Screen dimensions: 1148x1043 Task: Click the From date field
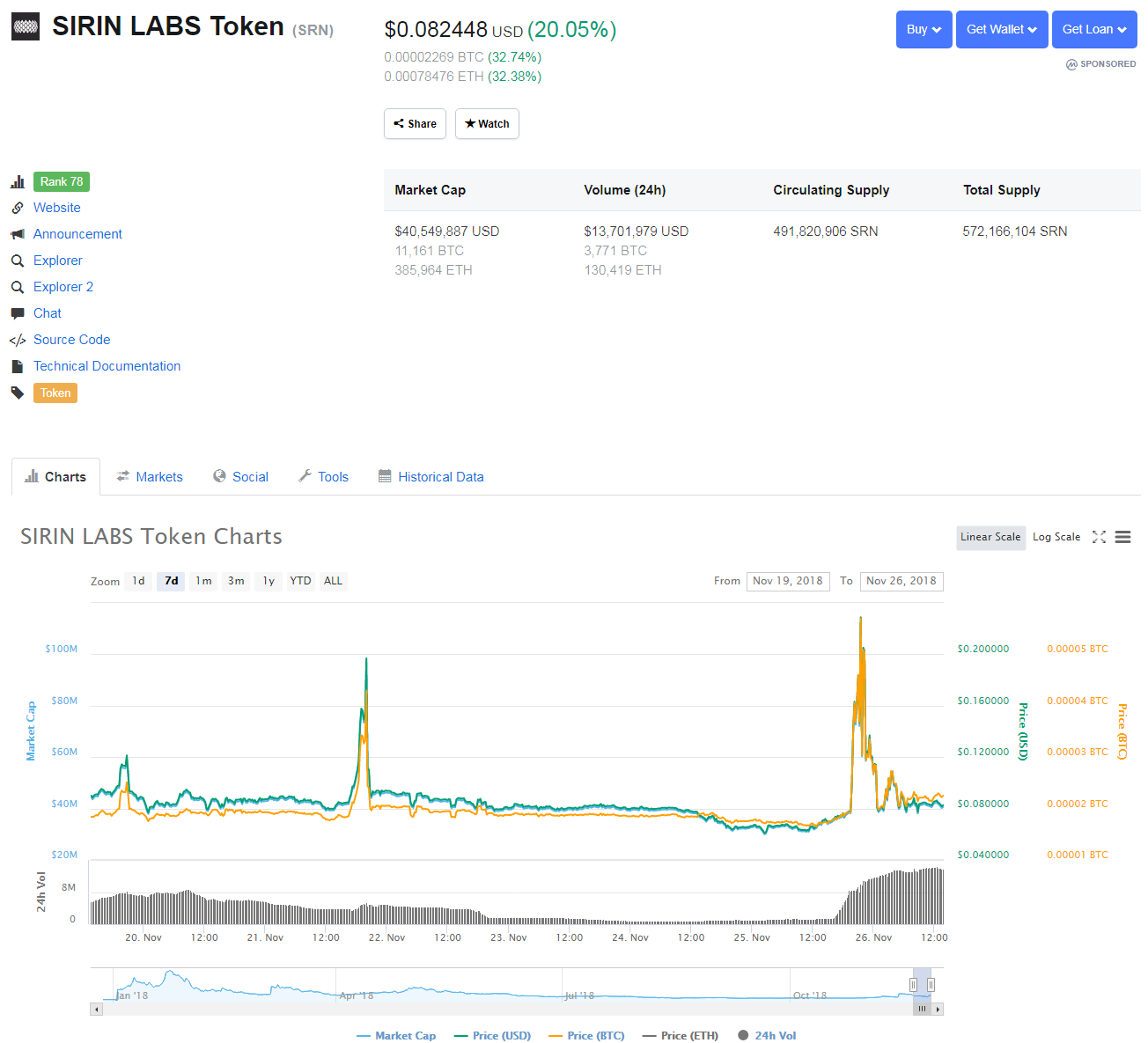788,581
